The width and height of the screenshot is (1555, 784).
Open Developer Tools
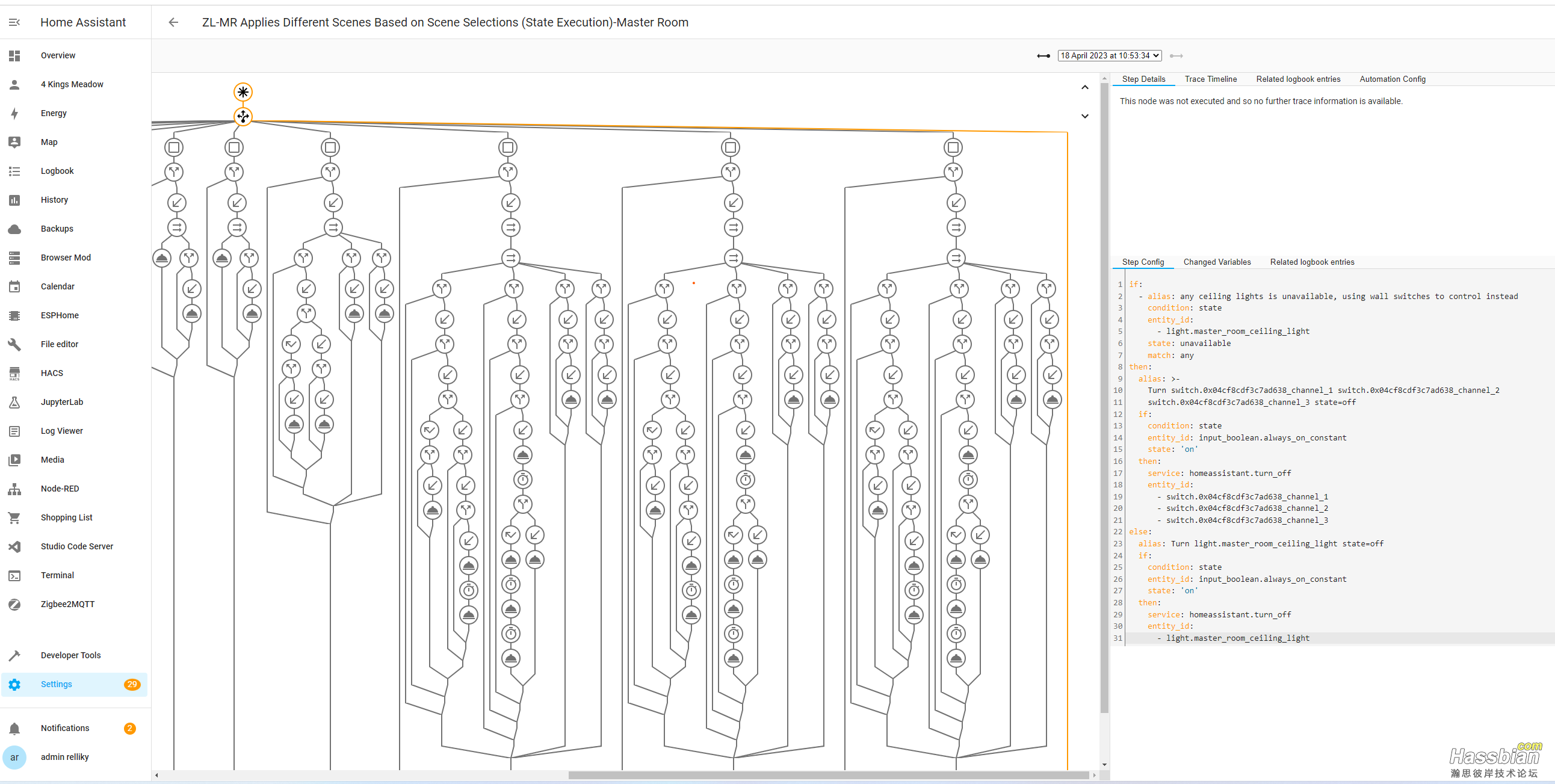74,655
